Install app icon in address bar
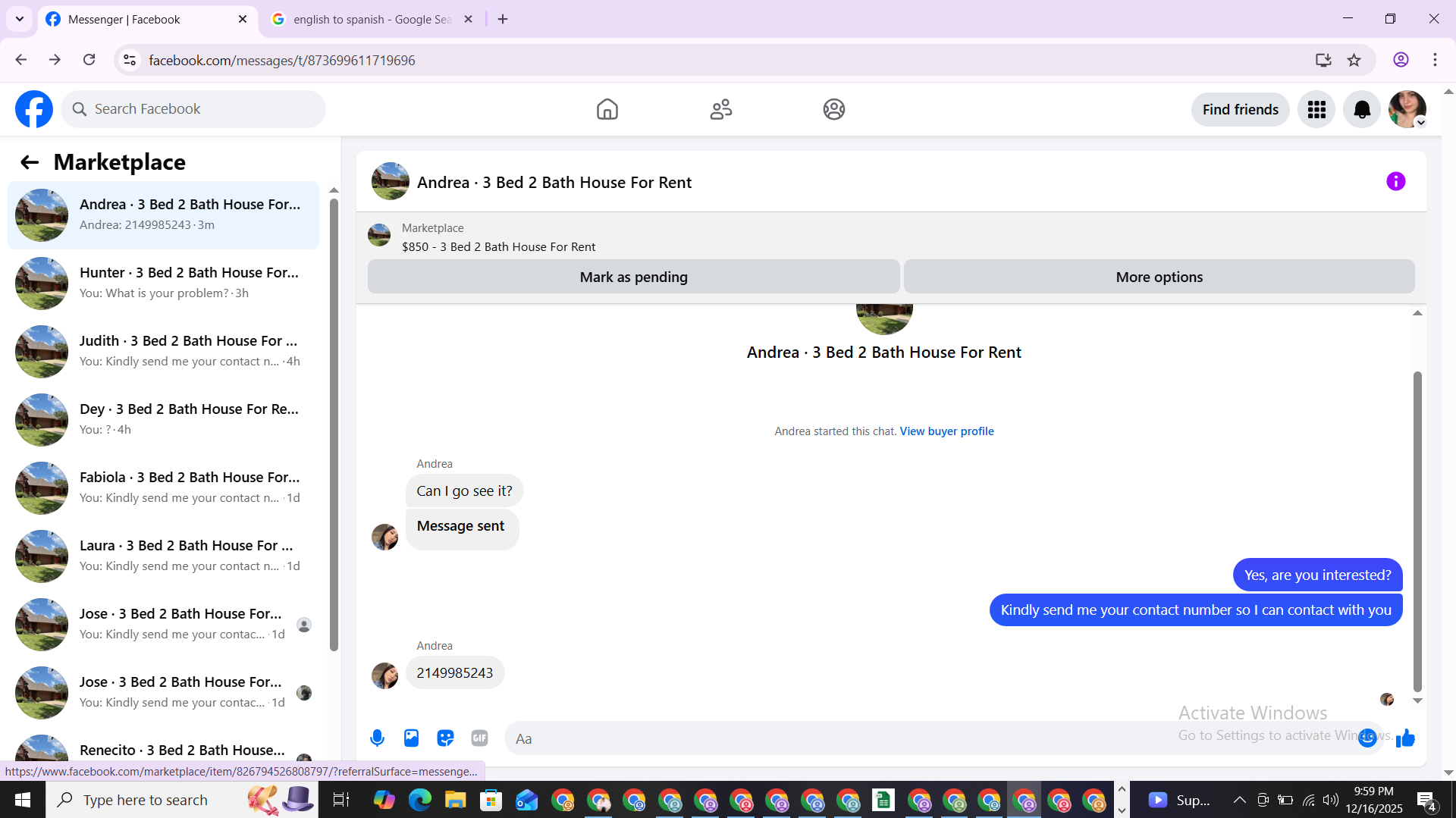1456x818 pixels. [1323, 60]
